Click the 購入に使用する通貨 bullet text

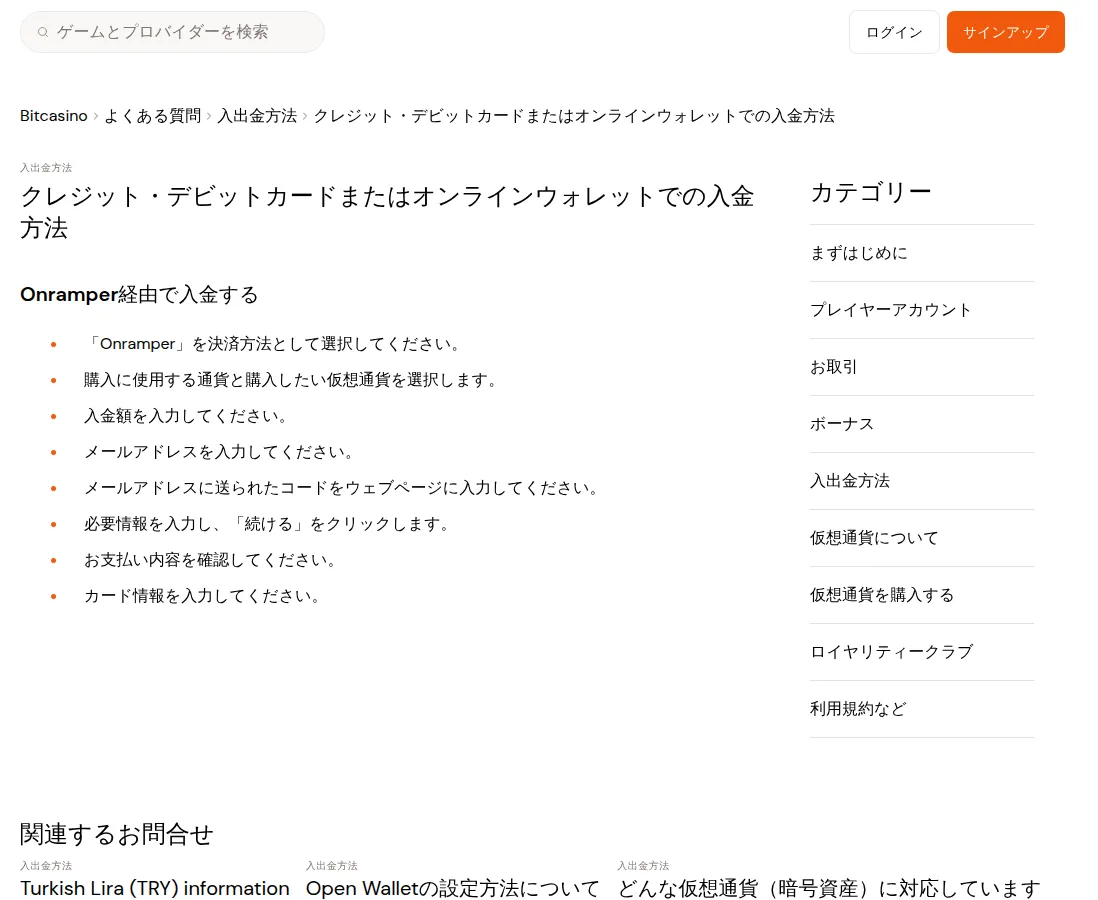[x=291, y=380]
